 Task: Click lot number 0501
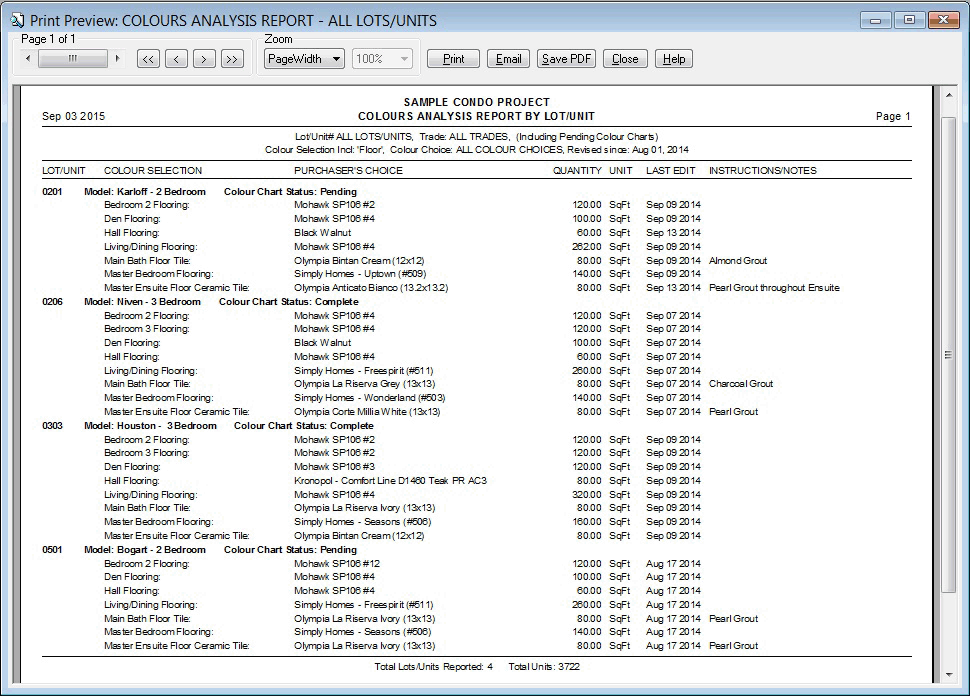[x=52, y=549]
